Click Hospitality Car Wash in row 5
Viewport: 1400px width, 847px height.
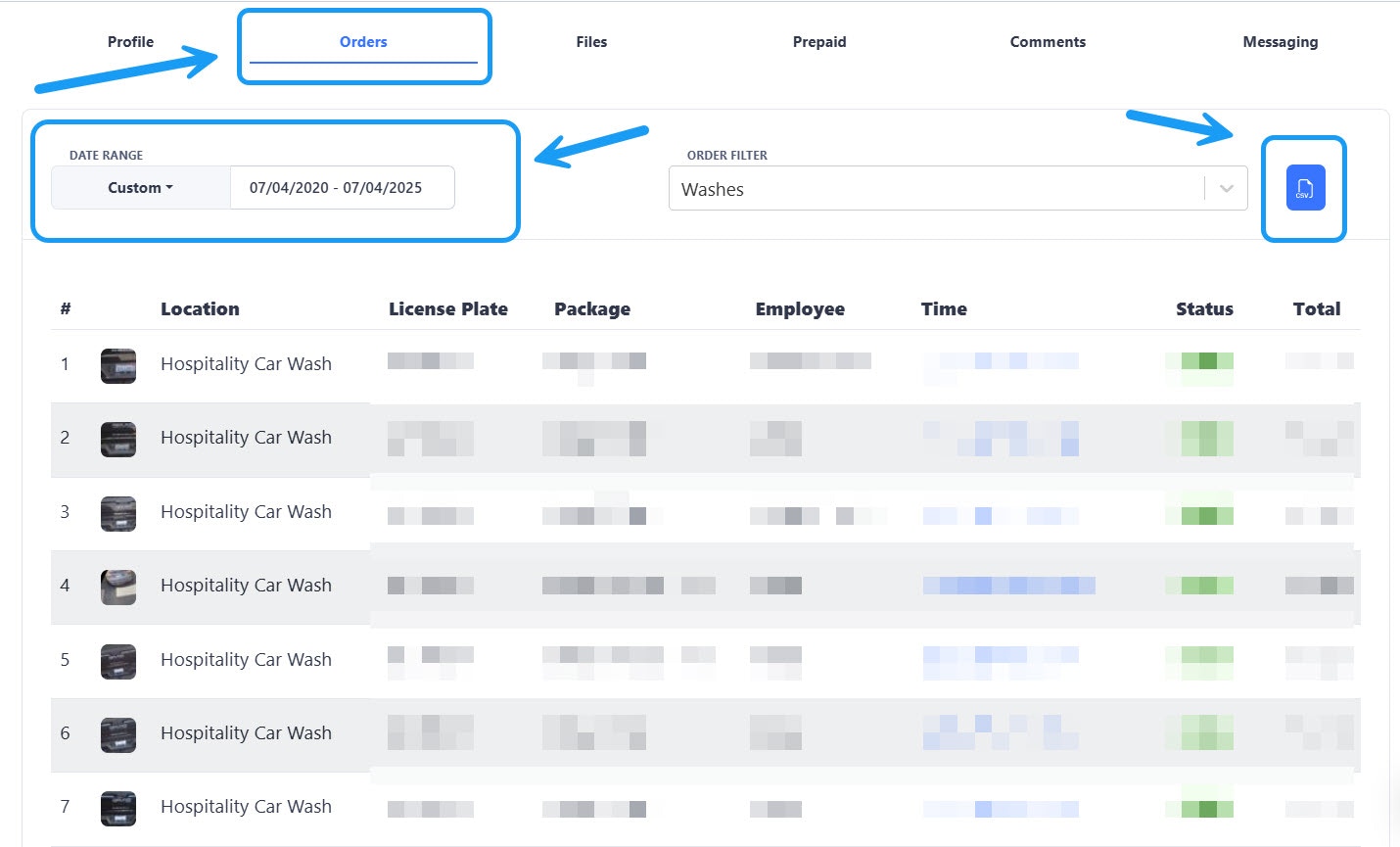click(x=246, y=660)
